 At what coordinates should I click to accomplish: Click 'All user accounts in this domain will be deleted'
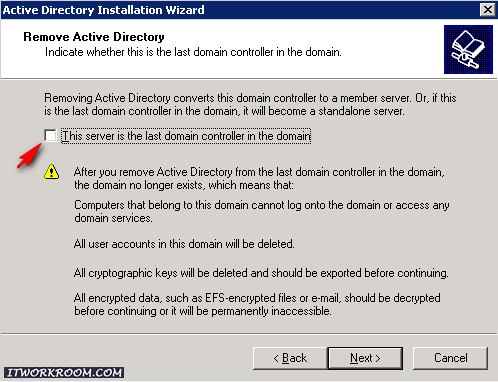184,244
